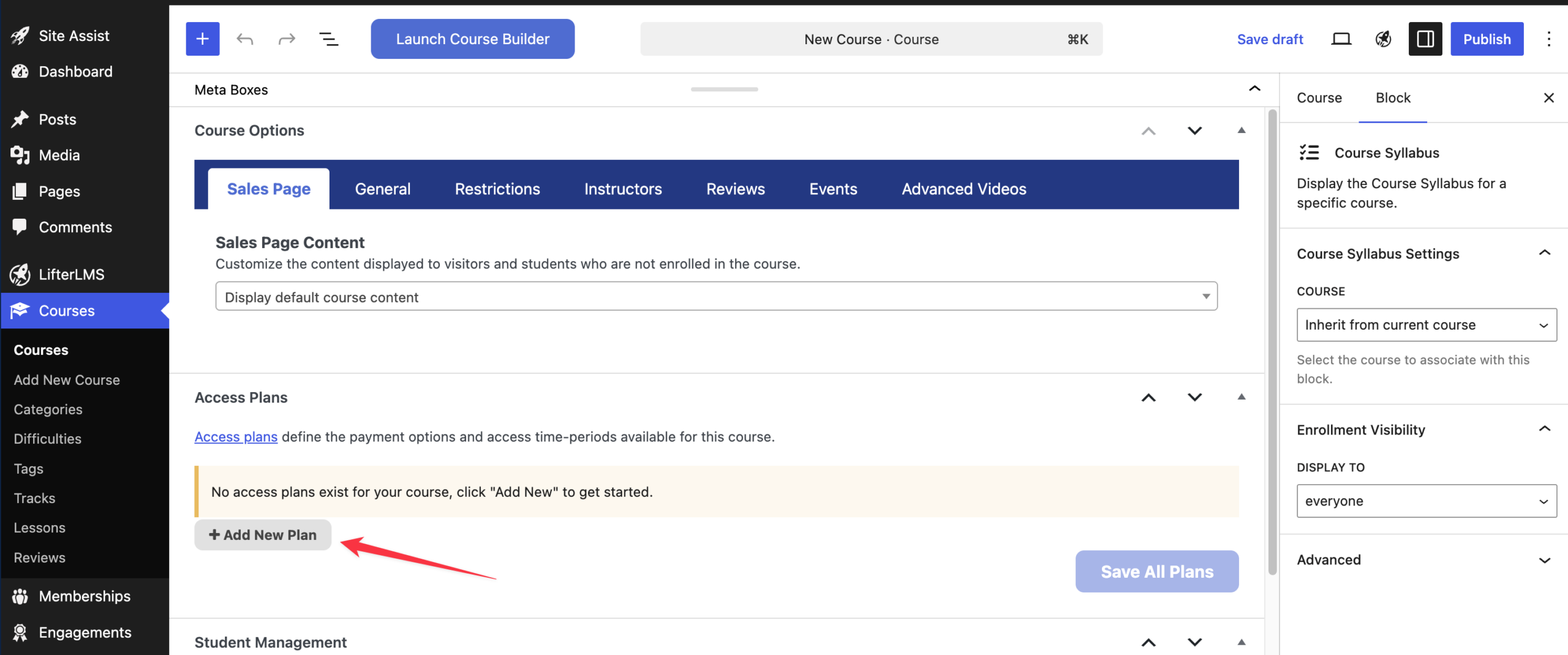
Task: Toggle the Course Options panel triangle
Action: [x=1242, y=131]
